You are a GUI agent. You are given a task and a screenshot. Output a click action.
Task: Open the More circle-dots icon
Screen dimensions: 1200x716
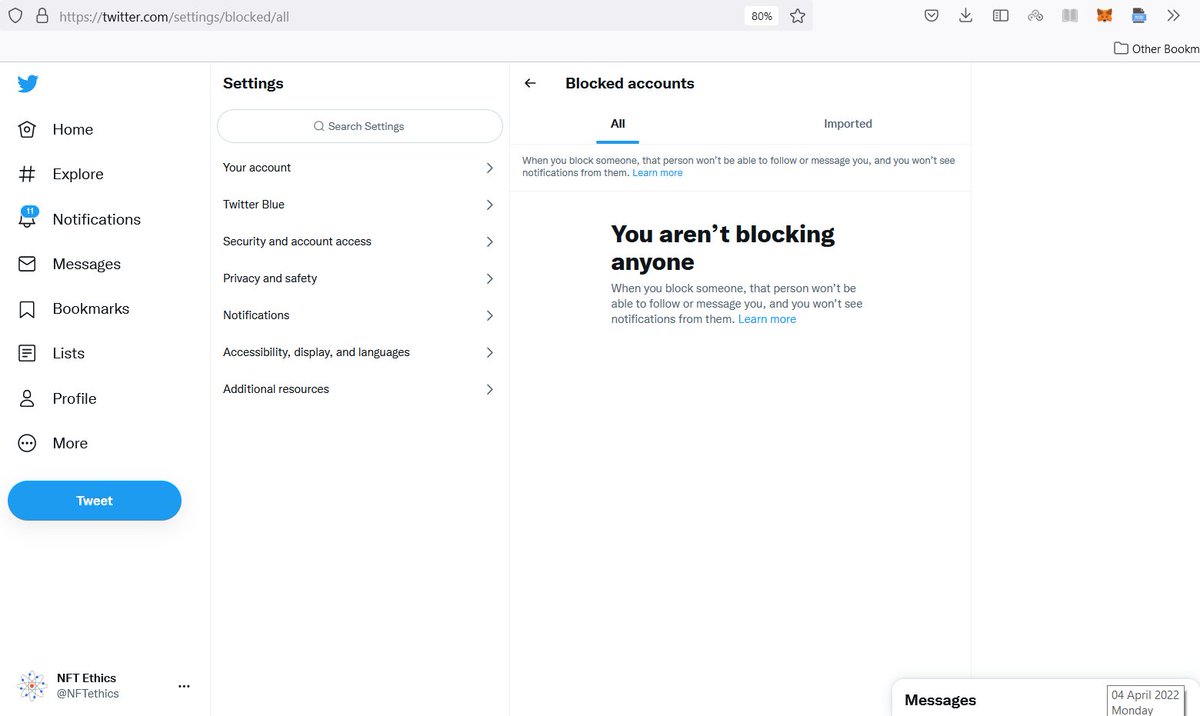(x=27, y=443)
